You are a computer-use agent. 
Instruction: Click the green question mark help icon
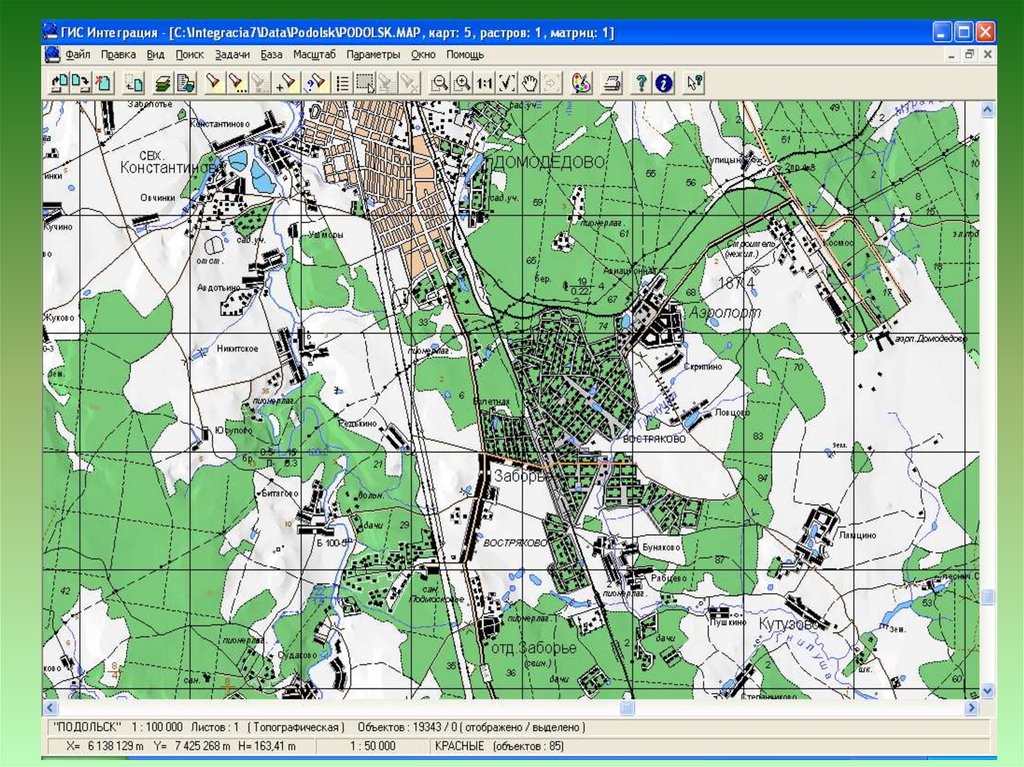point(641,83)
